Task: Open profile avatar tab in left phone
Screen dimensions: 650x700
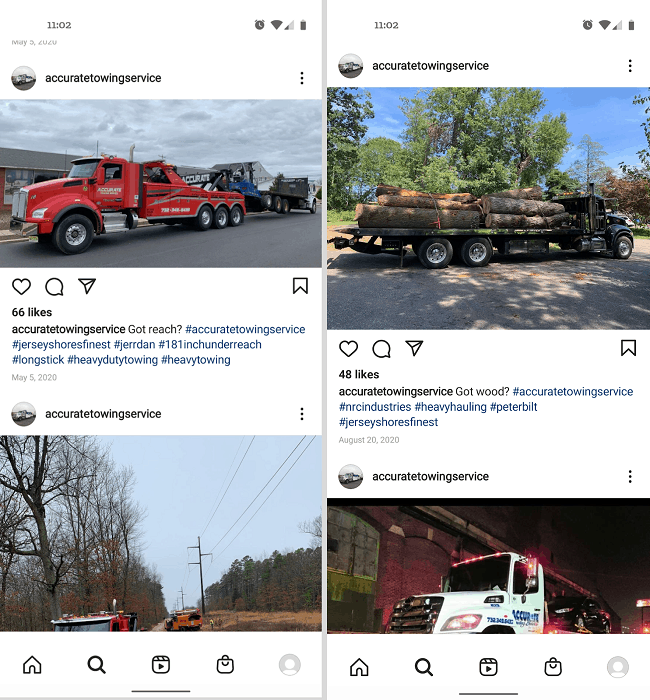Action: pos(290,665)
